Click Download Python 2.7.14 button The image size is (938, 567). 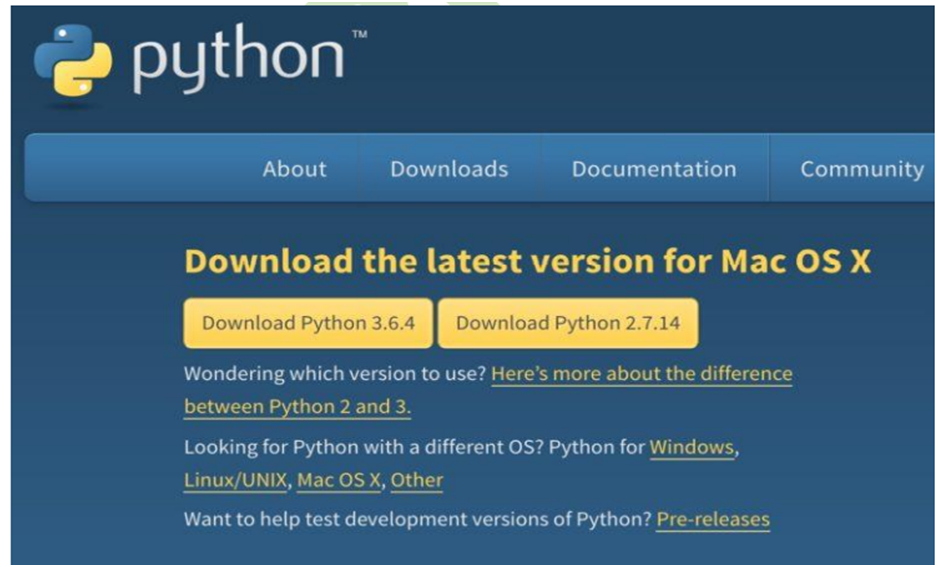(568, 323)
